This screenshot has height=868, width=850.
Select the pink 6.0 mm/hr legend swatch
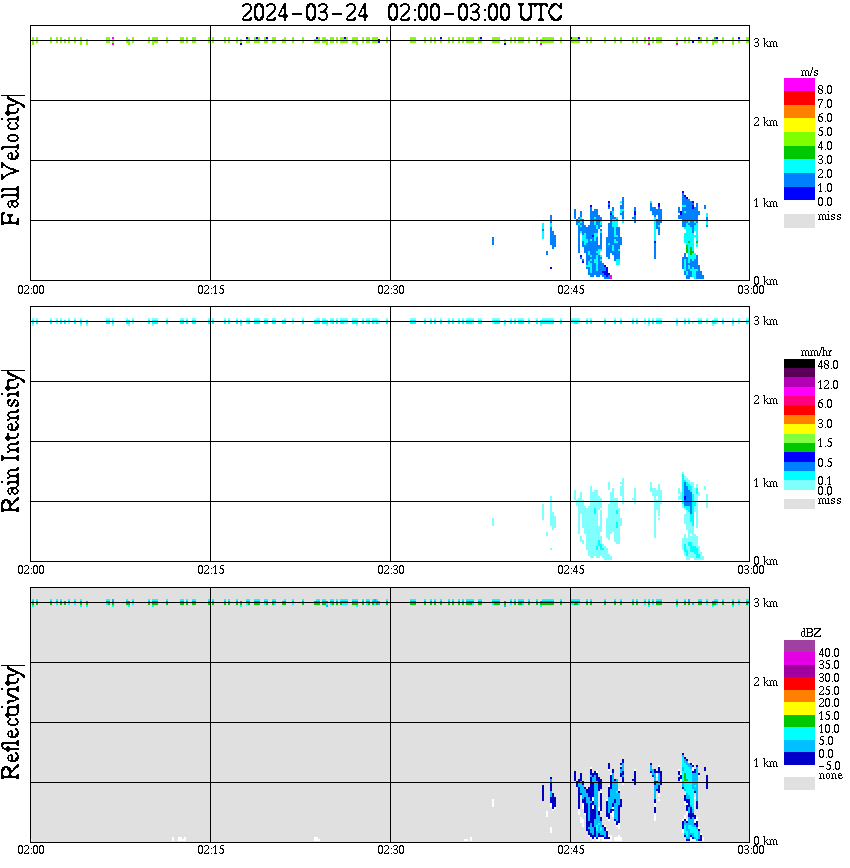tap(799, 401)
